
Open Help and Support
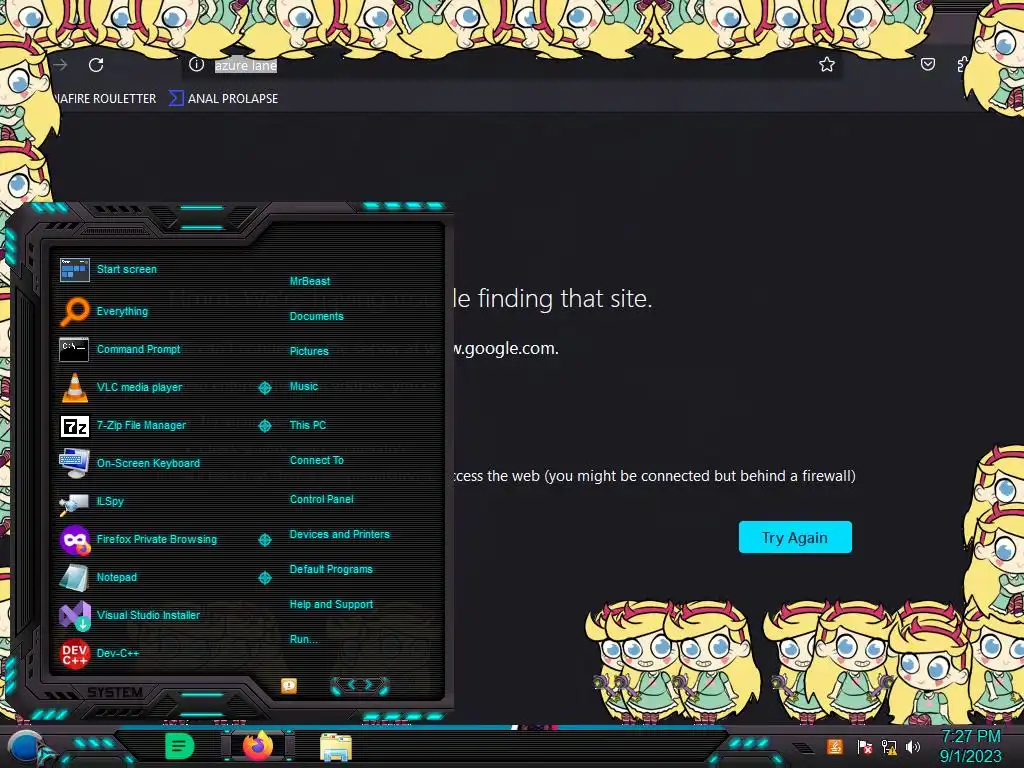[331, 605]
